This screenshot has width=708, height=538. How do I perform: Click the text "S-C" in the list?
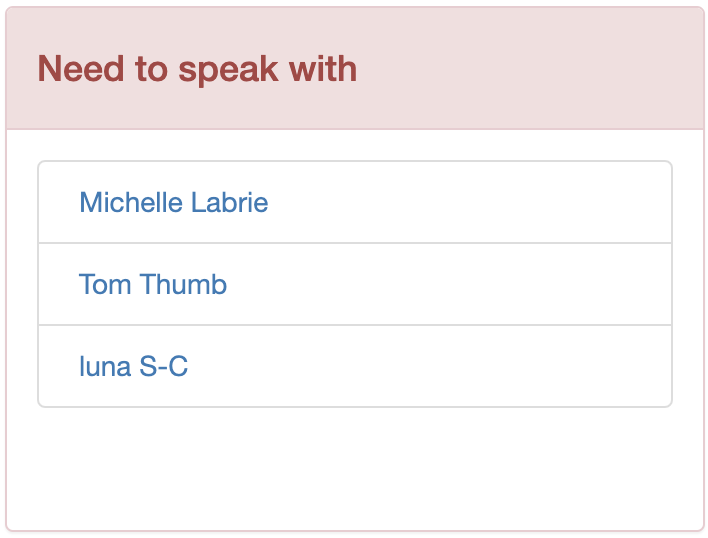pos(163,367)
